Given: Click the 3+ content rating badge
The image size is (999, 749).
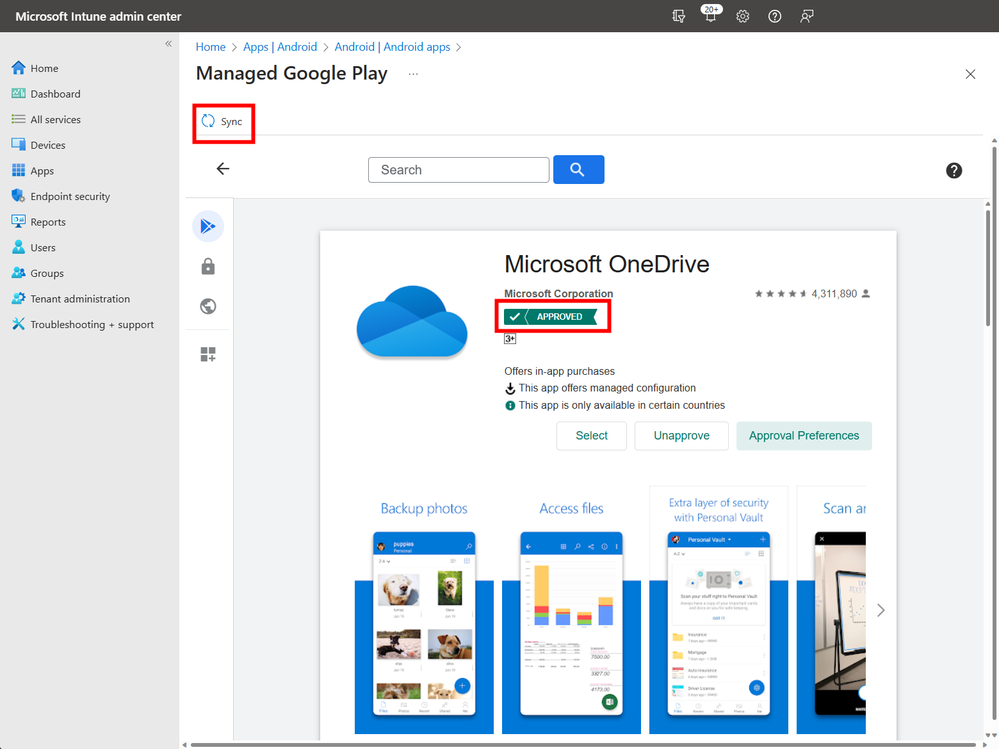Looking at the screenshot, I should (510, 339).
